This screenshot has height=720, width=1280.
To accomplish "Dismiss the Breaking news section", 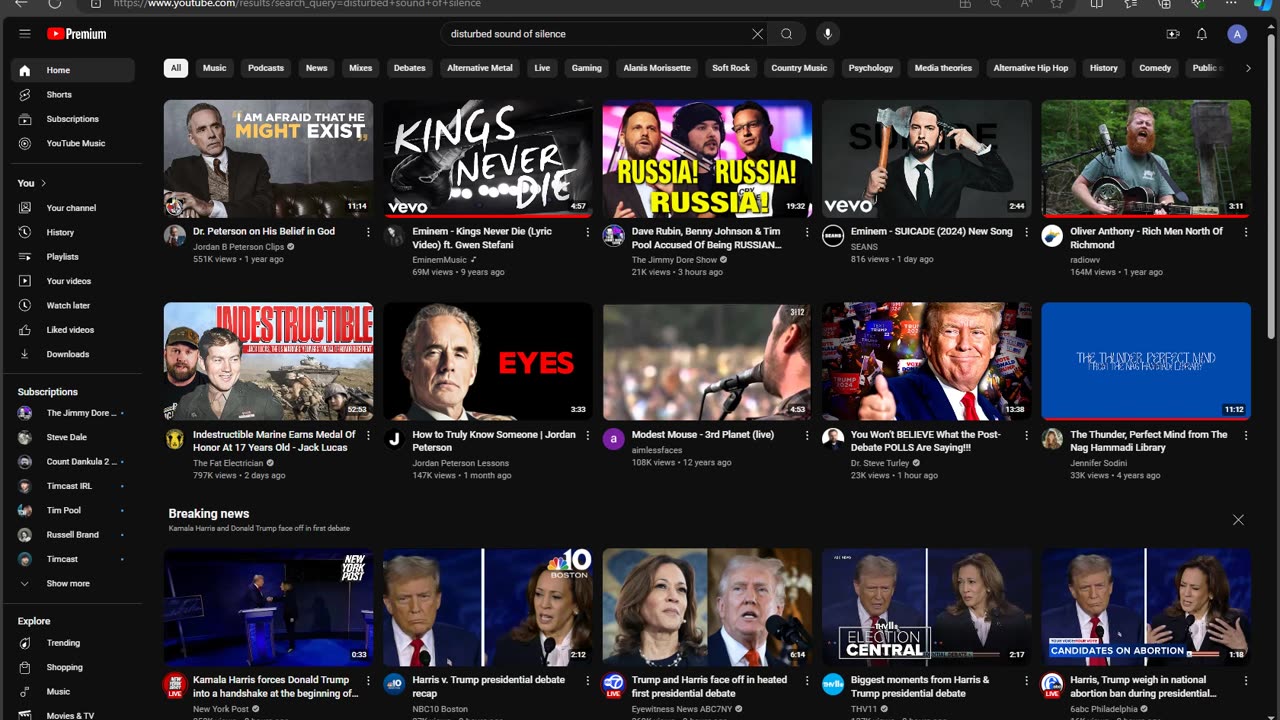I will tap(1238, 520).
